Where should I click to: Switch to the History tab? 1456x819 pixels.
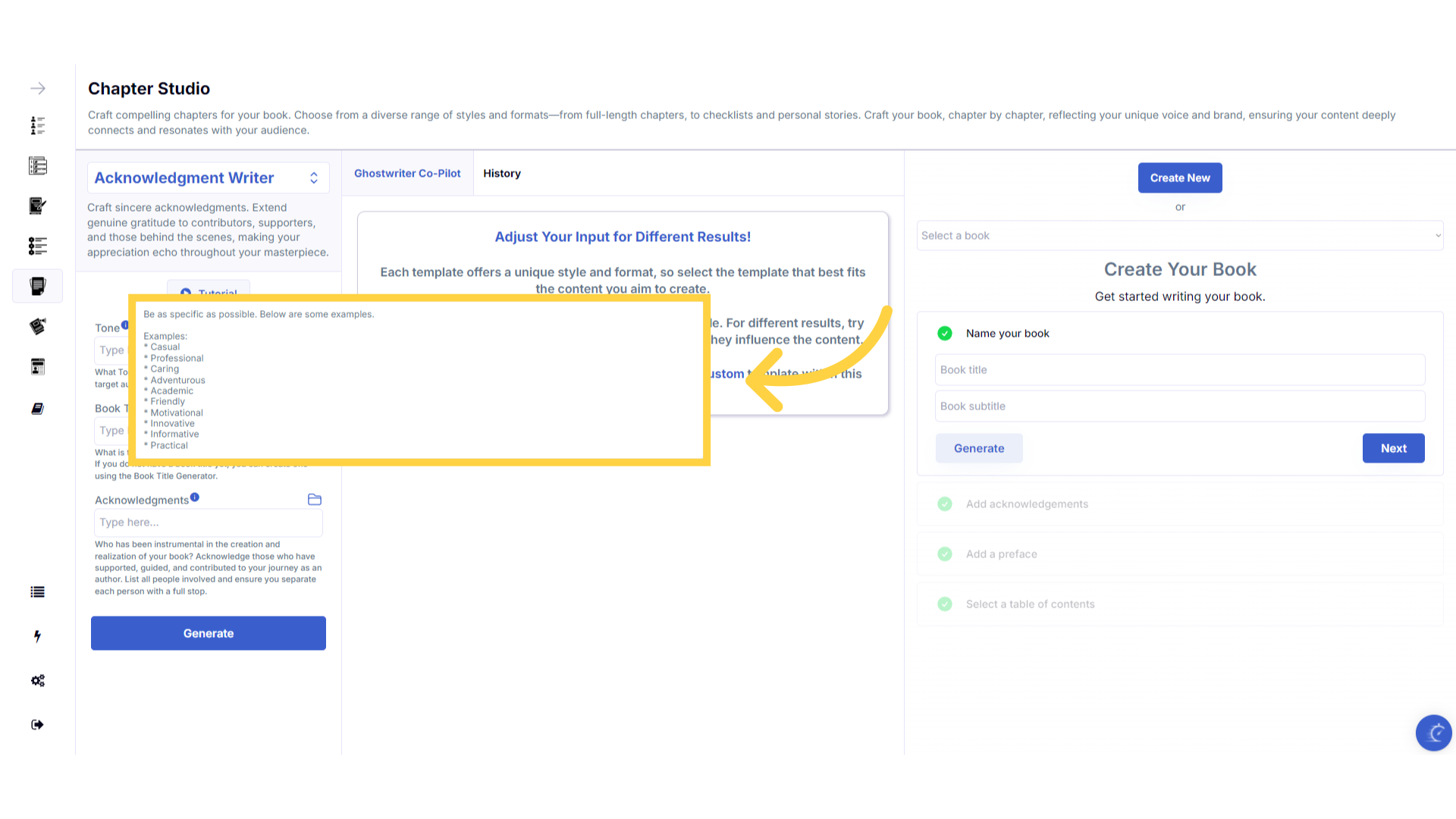point(502,174)
